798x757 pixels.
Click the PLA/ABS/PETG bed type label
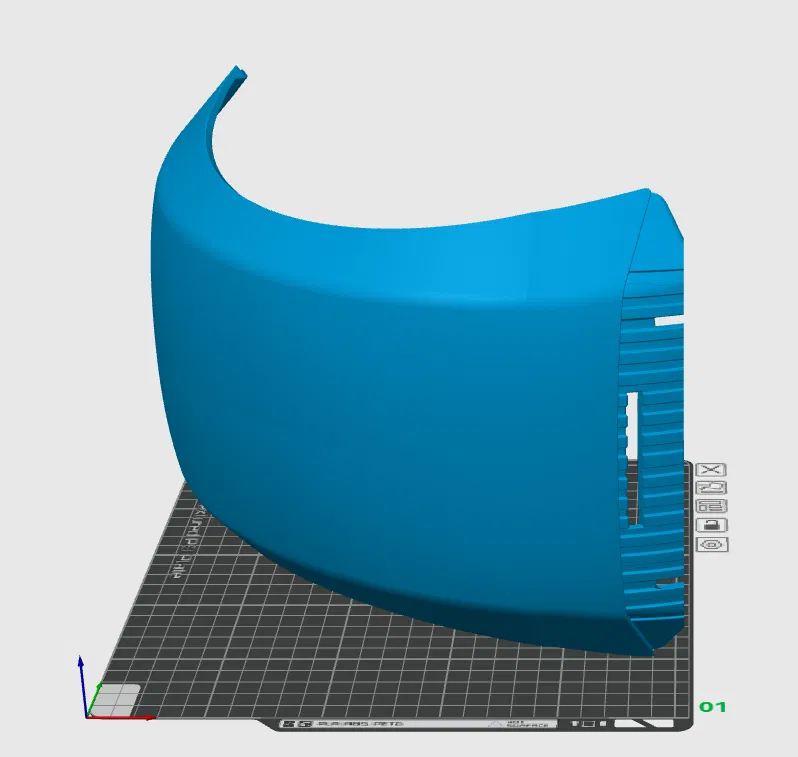(x=360, y=723)
